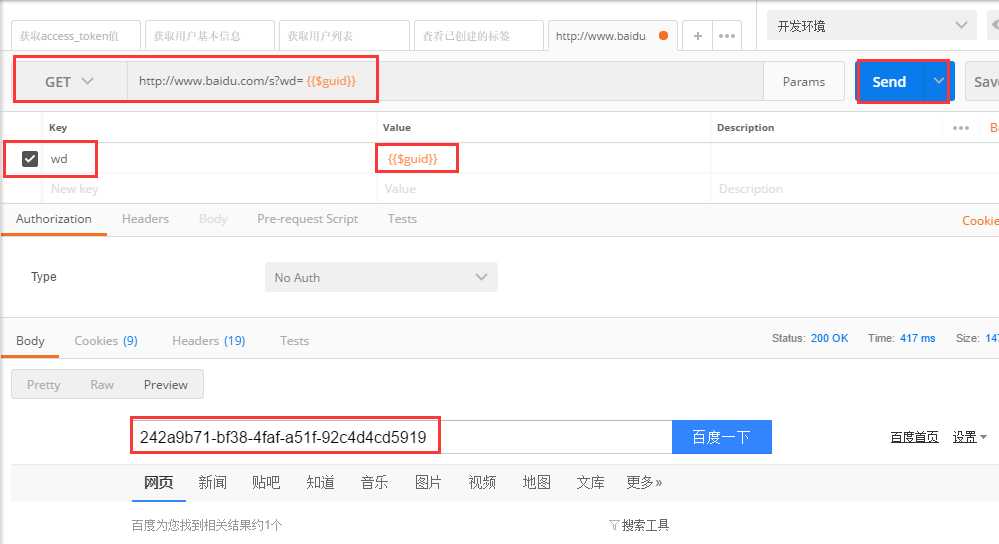Click the 百度一下 search button

(721, 437)
